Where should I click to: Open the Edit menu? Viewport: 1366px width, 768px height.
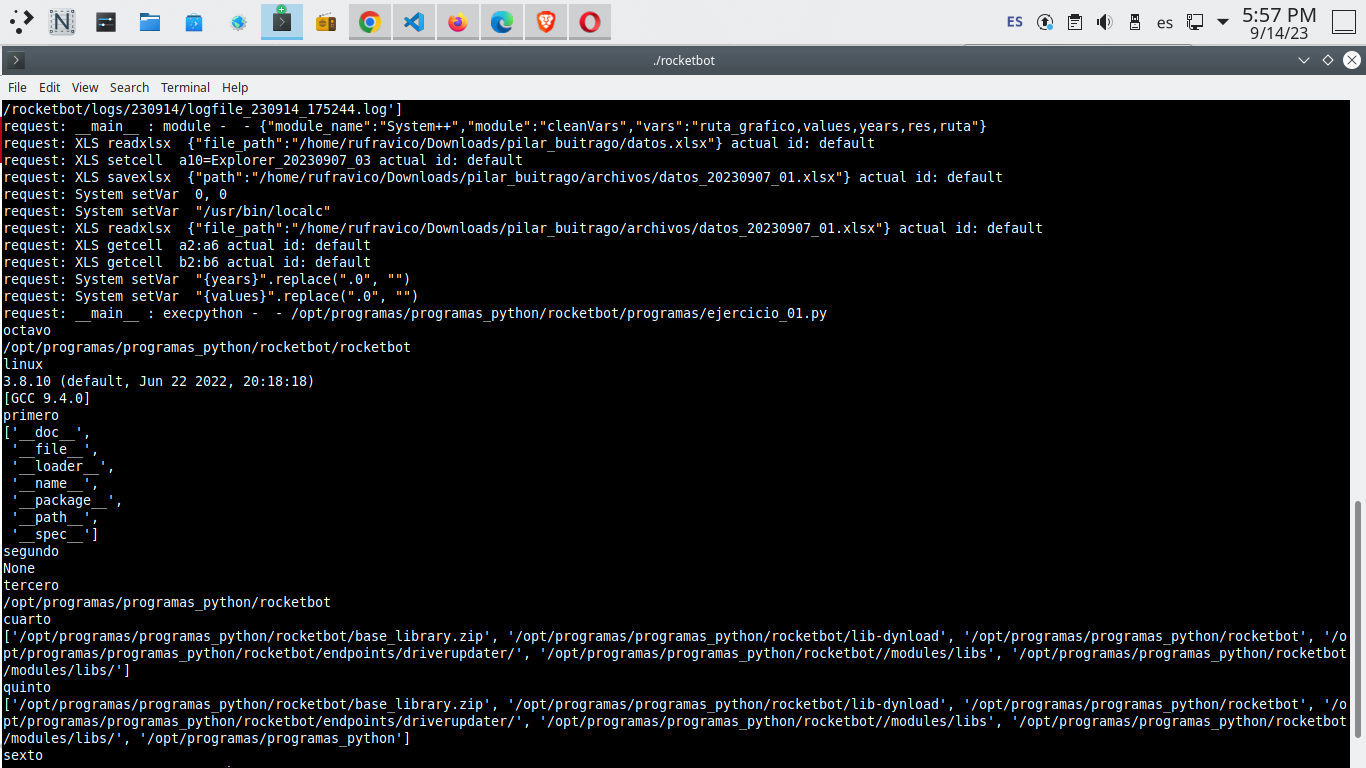(x=49, y=88)
